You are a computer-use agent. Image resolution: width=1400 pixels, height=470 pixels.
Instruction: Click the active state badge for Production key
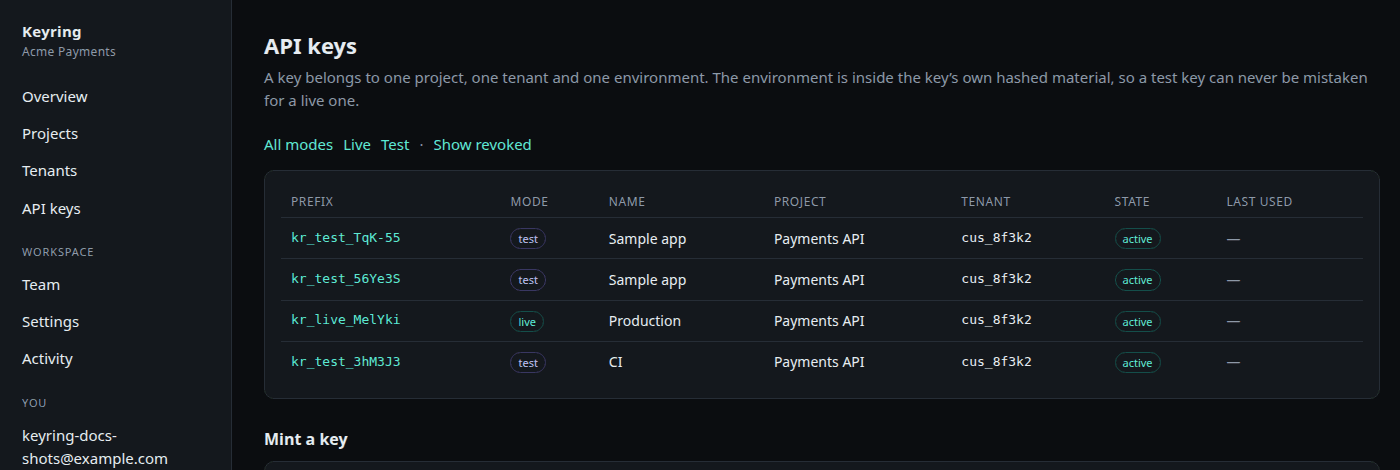click(1137, 322)
